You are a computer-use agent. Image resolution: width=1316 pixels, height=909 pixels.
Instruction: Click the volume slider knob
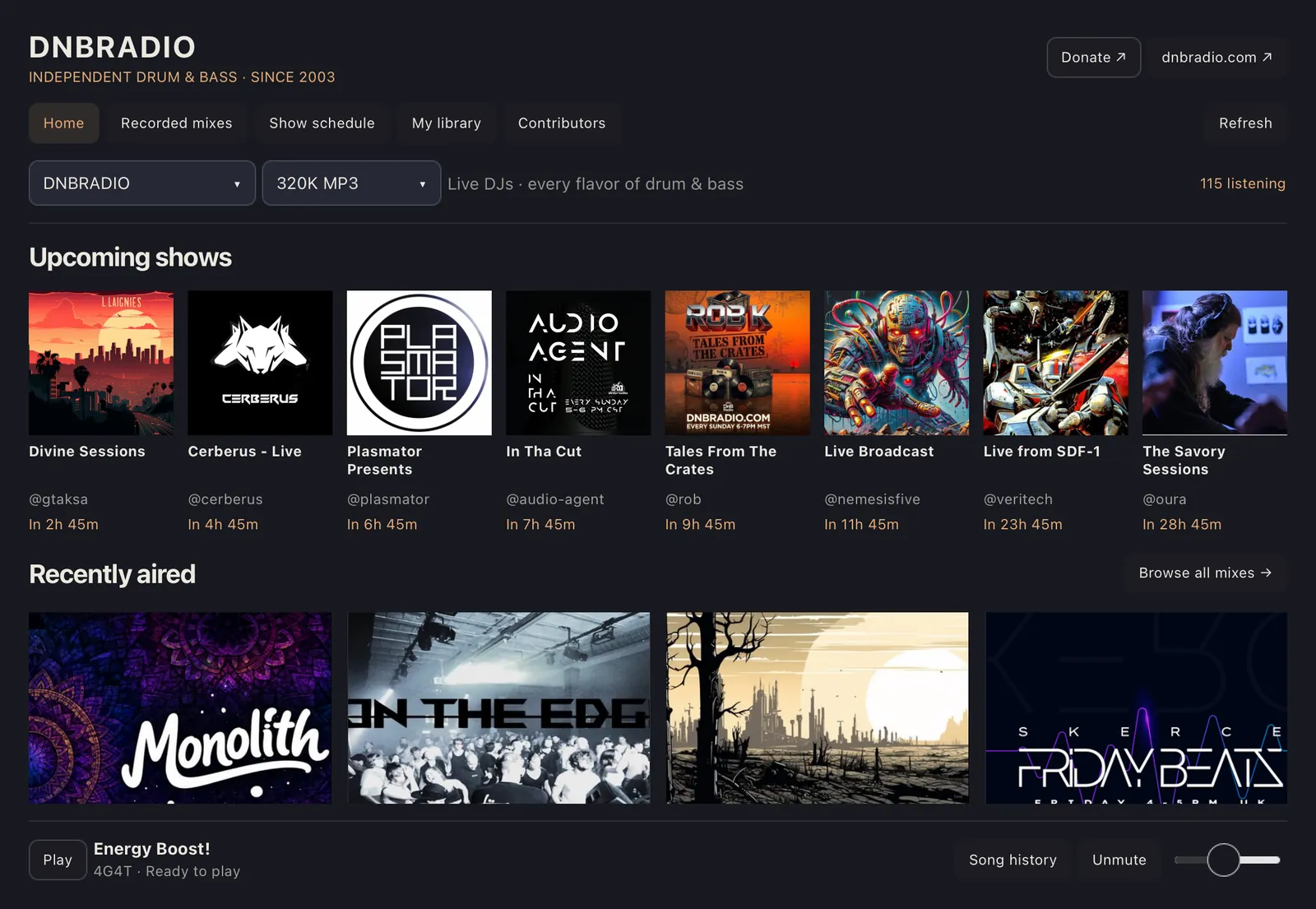(1224, 860)
